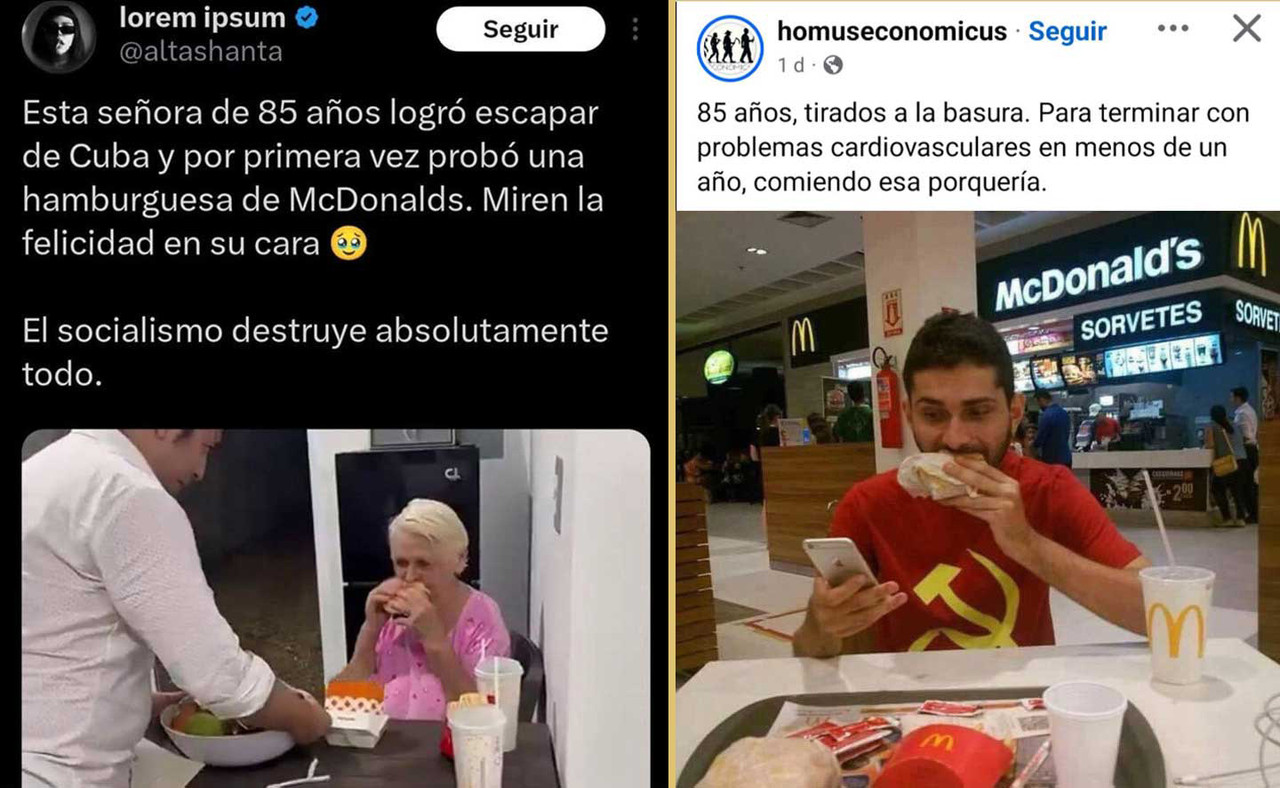The height and width of the screenshot is (788, 1280).
Task: Click the public globe audience icon
Action: coord(832,65)
